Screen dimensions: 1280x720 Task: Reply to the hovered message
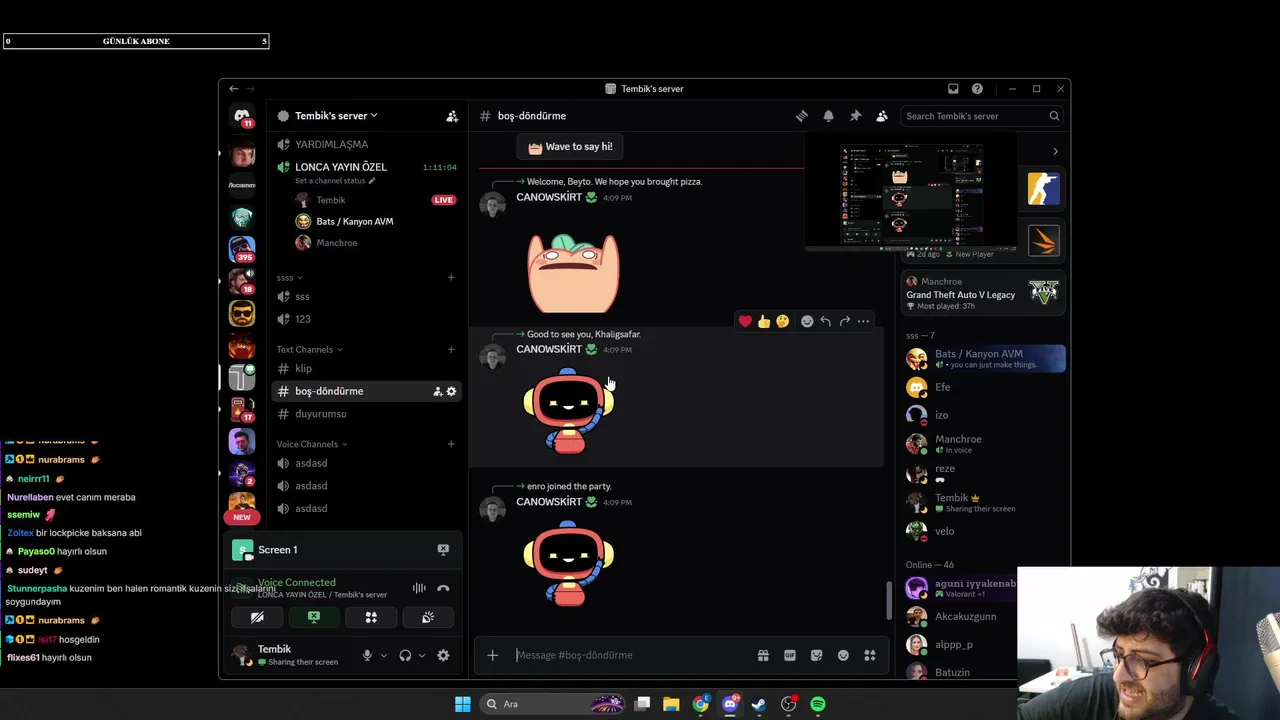point(825,321)
